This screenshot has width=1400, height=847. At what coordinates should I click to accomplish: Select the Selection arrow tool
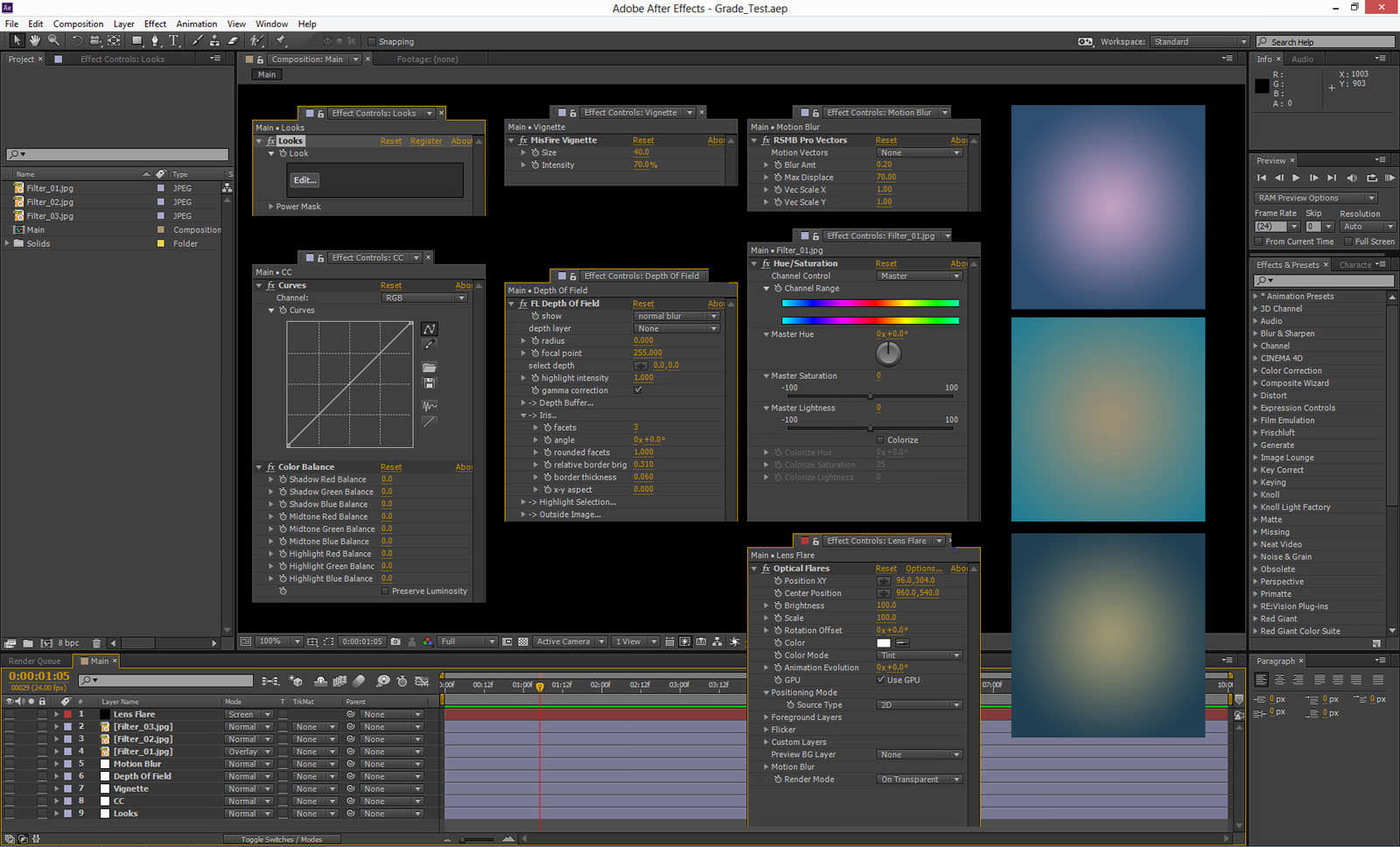pyautogui.click(x=17, y=40)
